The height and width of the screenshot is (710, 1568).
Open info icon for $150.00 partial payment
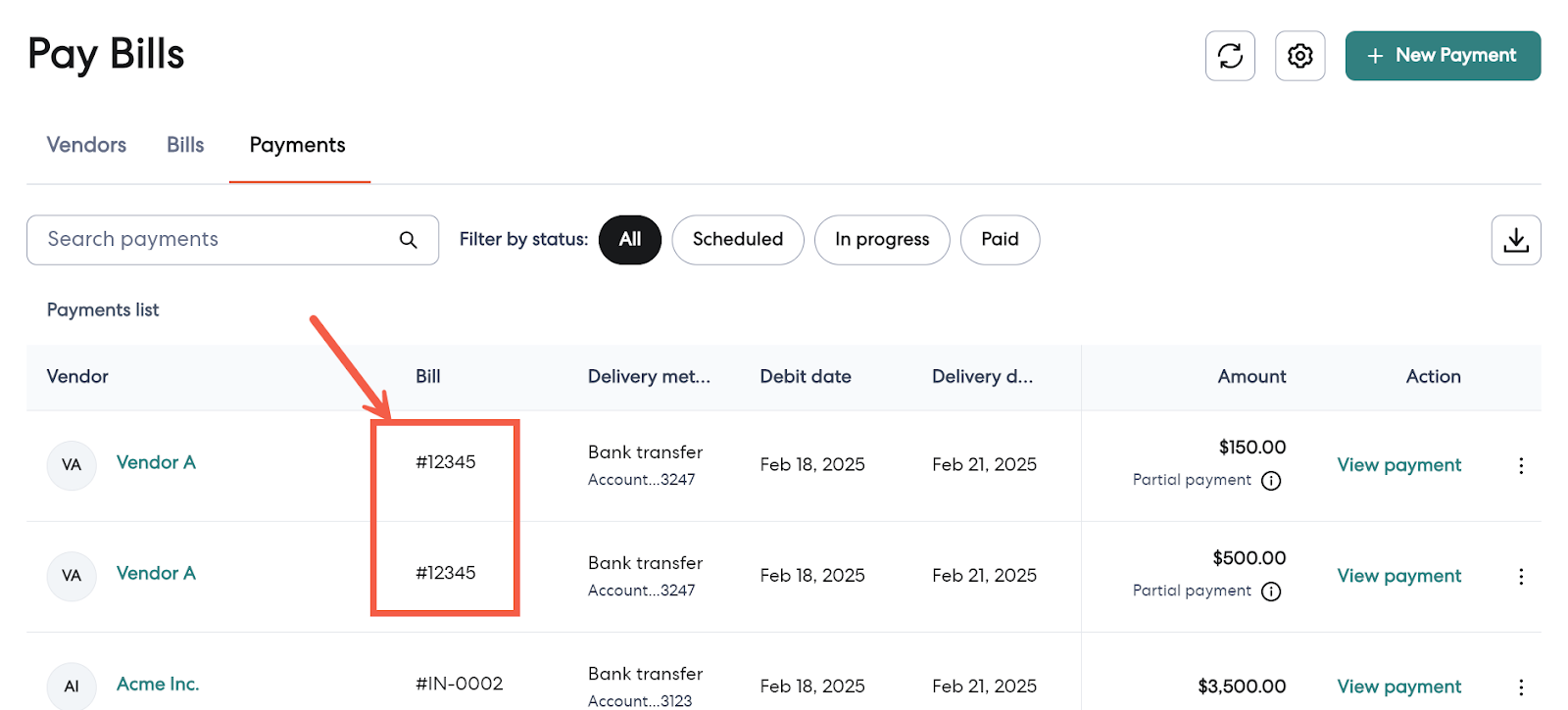click(1271, 481)
